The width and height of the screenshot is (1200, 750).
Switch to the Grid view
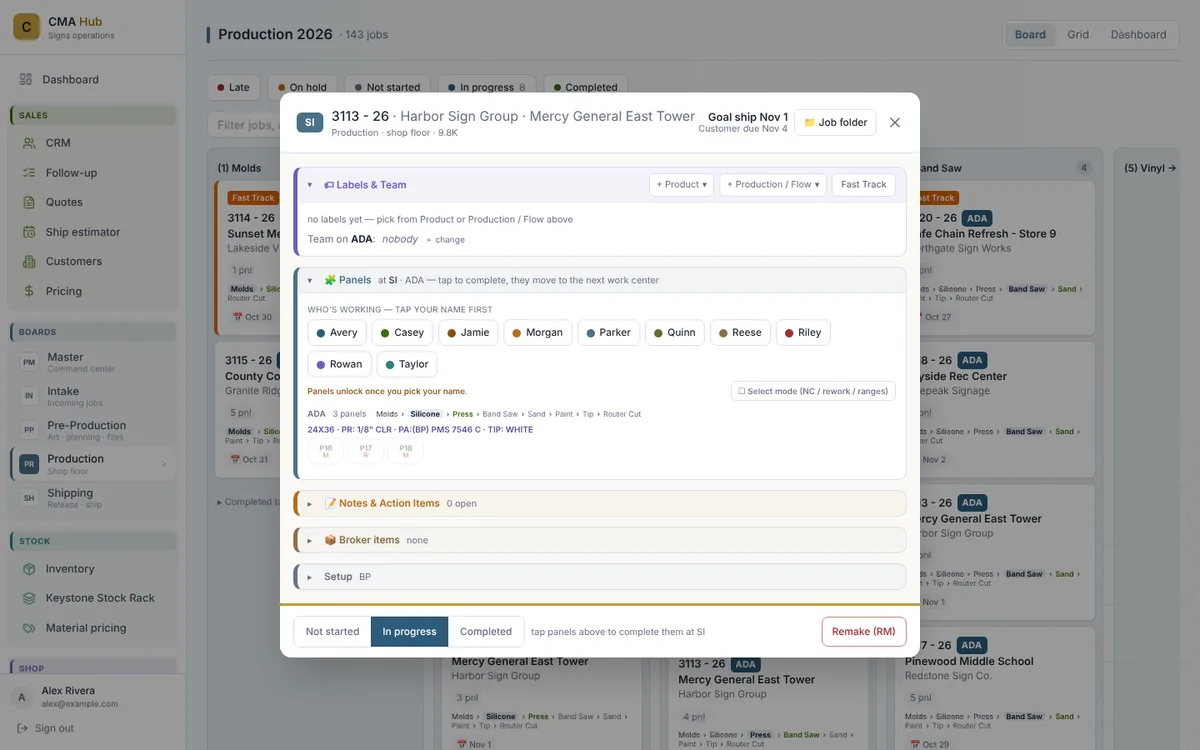1078,35
